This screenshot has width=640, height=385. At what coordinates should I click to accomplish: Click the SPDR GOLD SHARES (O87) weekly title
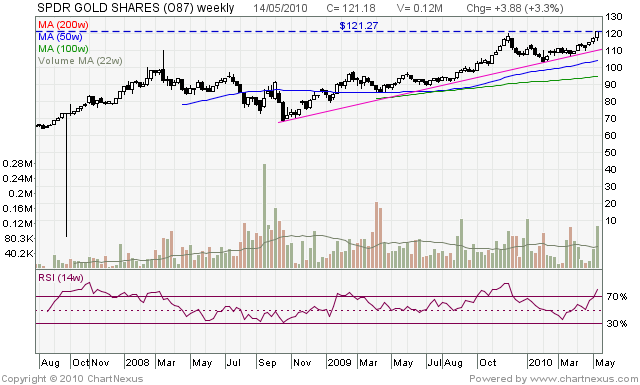click(x=136, y=8)
